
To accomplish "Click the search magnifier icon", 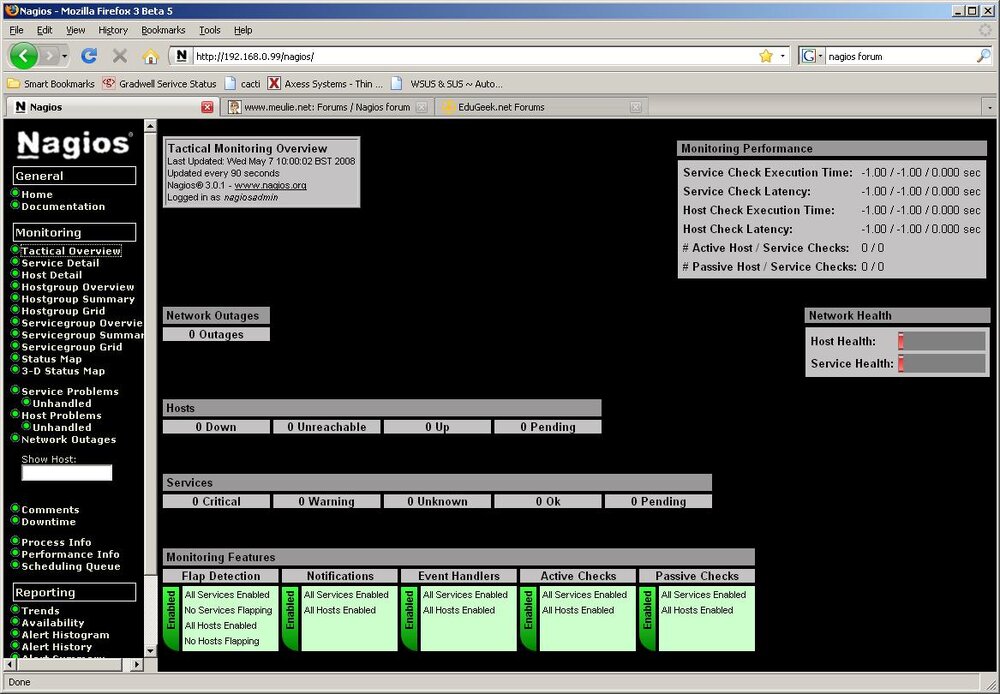I will tap(983, 56).
